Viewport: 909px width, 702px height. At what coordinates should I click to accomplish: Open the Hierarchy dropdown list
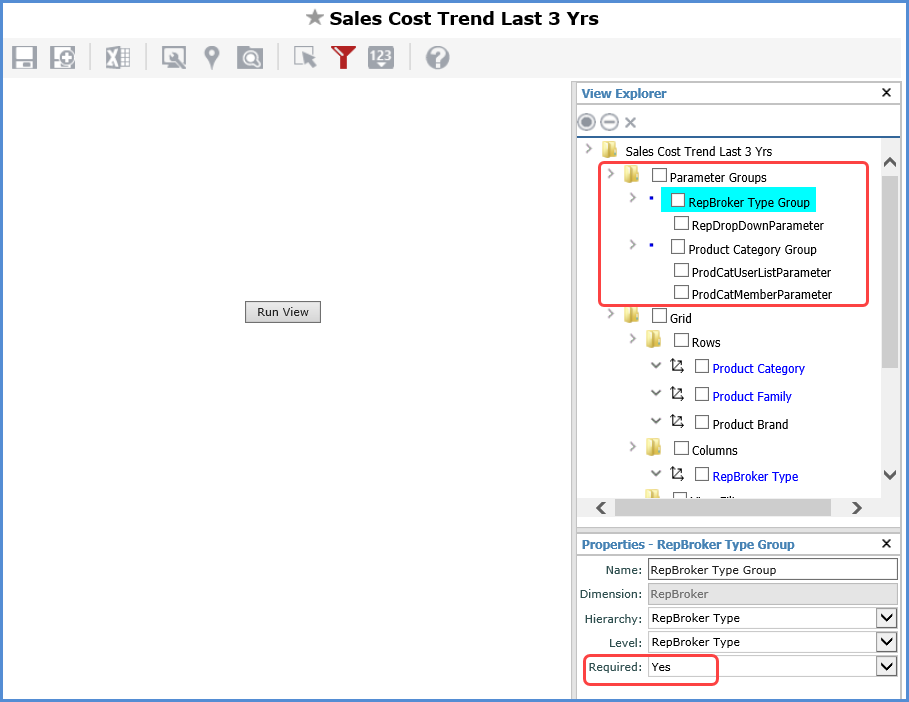point(886,618)
